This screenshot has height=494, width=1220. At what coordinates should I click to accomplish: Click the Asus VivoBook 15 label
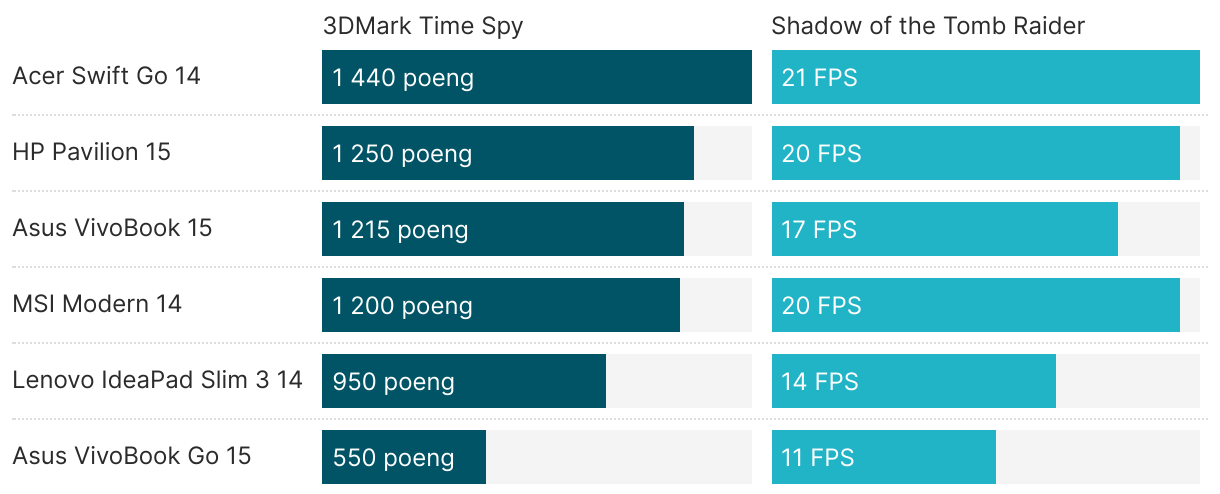point(112,228)
